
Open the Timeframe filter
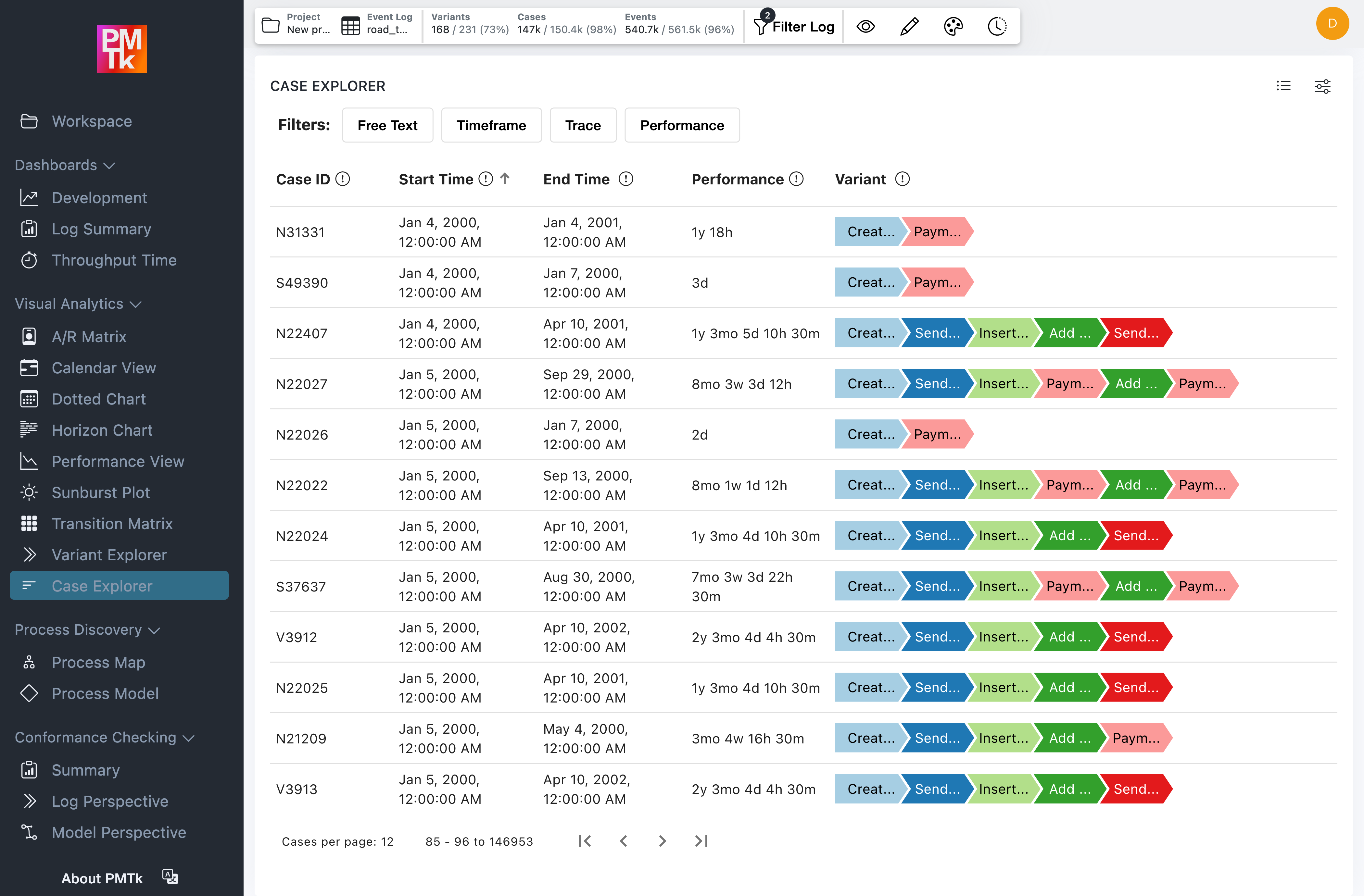pos(491,125)
